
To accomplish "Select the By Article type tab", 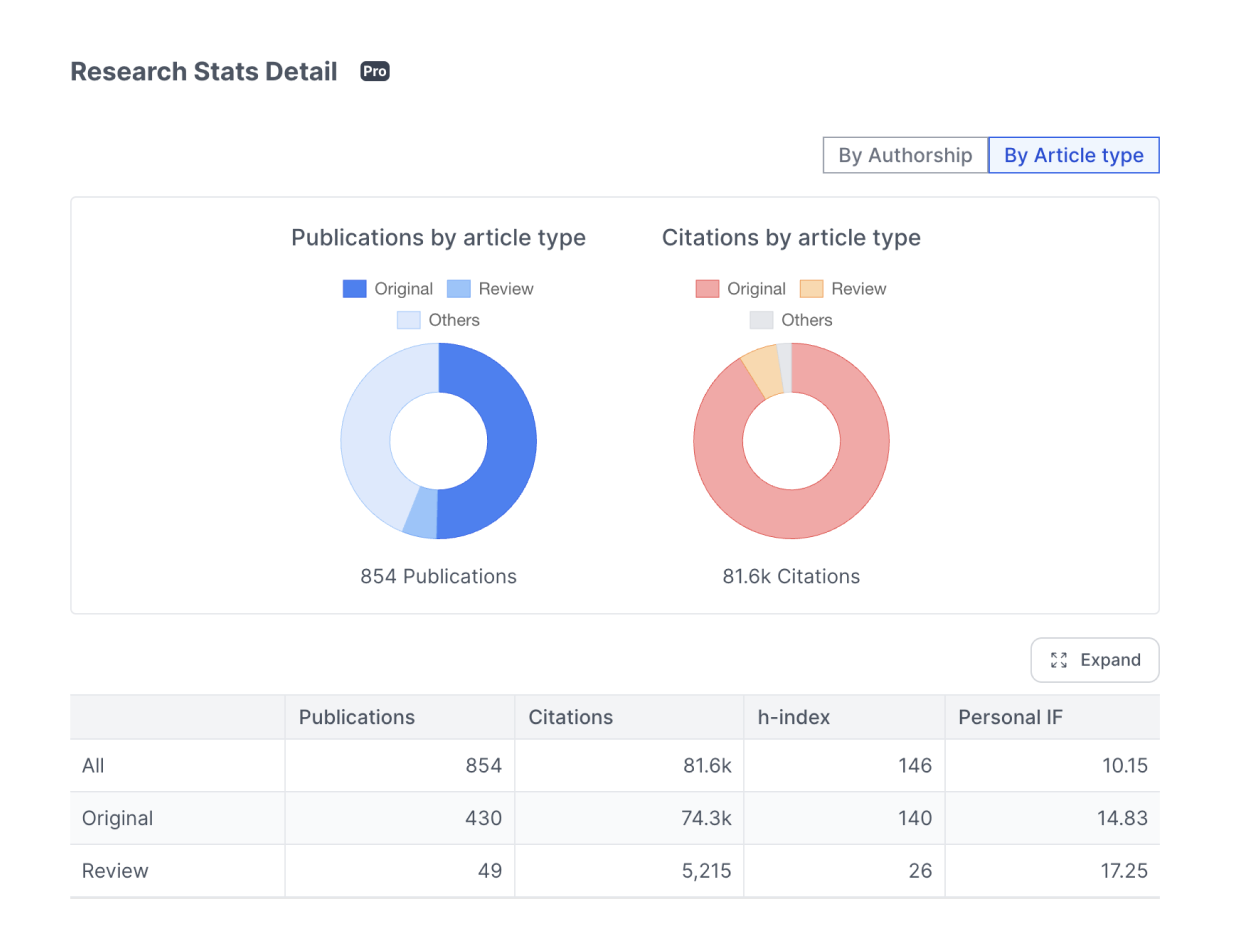I will 1073,155.
